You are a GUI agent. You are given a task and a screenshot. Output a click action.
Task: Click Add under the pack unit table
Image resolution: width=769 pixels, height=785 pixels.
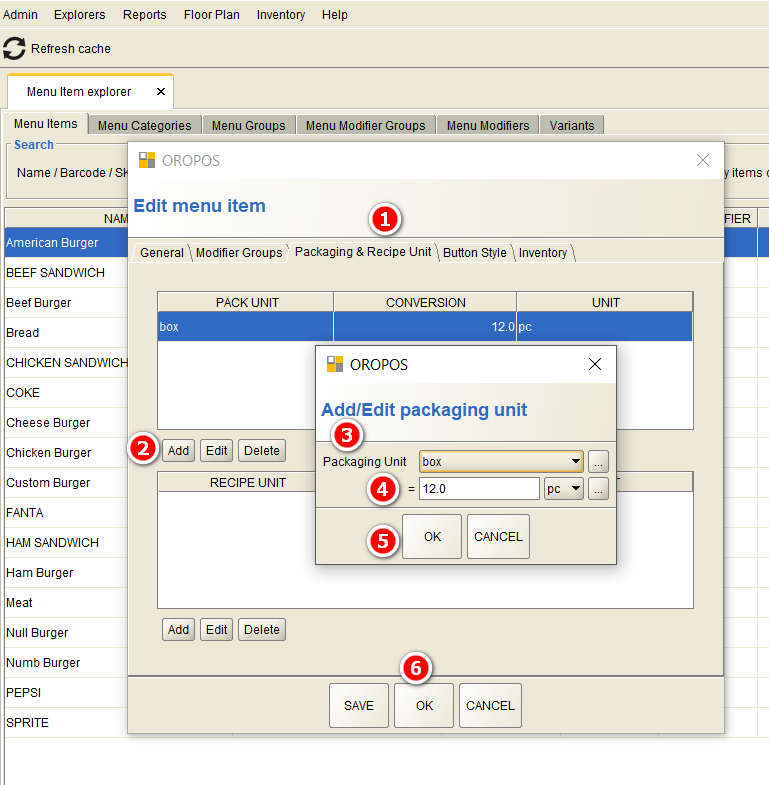(178, 451)
